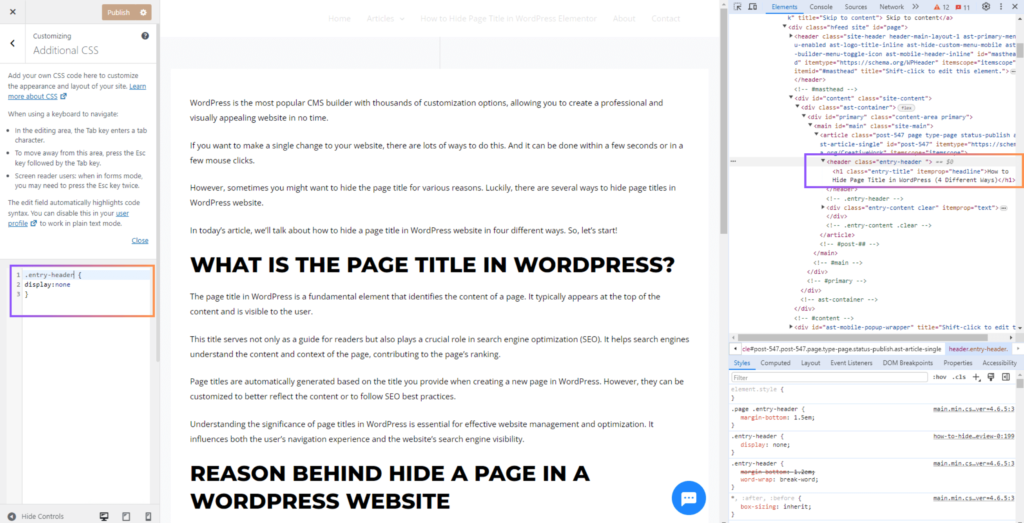The height and width of the screenshot is (523, 1024).
Task: Open How to Hide Page Title nav link
Action: click(x=509, y=18)
